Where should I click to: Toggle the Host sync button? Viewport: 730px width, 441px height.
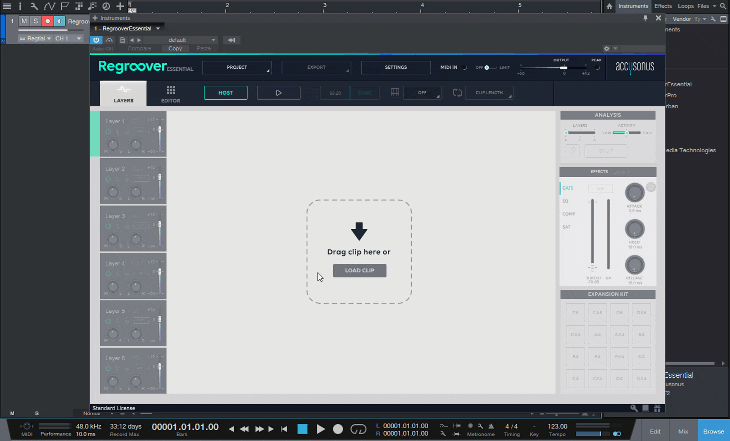[x=226, y=93]
